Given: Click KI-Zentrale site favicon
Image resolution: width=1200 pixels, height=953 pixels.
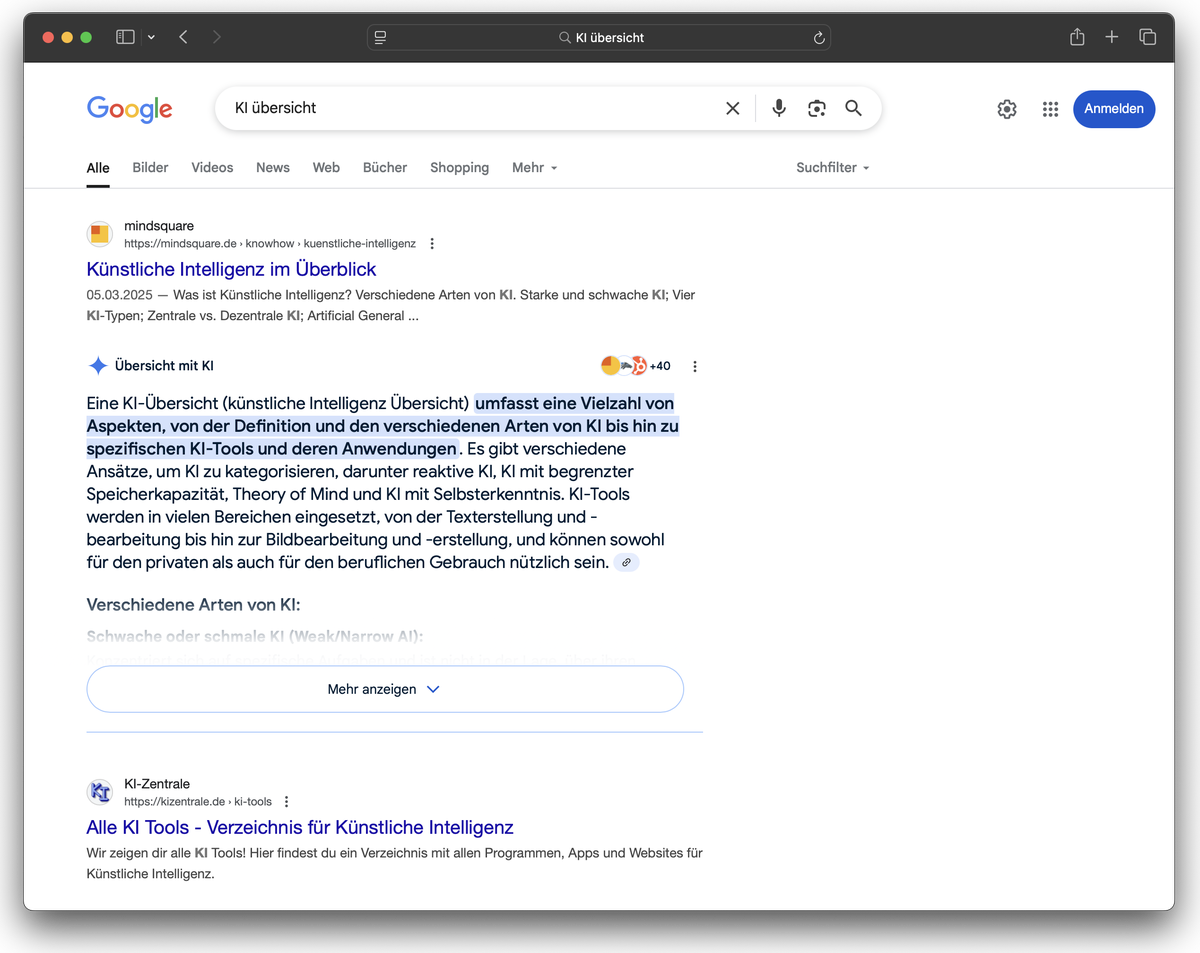Looking at the screenshot, I should point(100,792).
